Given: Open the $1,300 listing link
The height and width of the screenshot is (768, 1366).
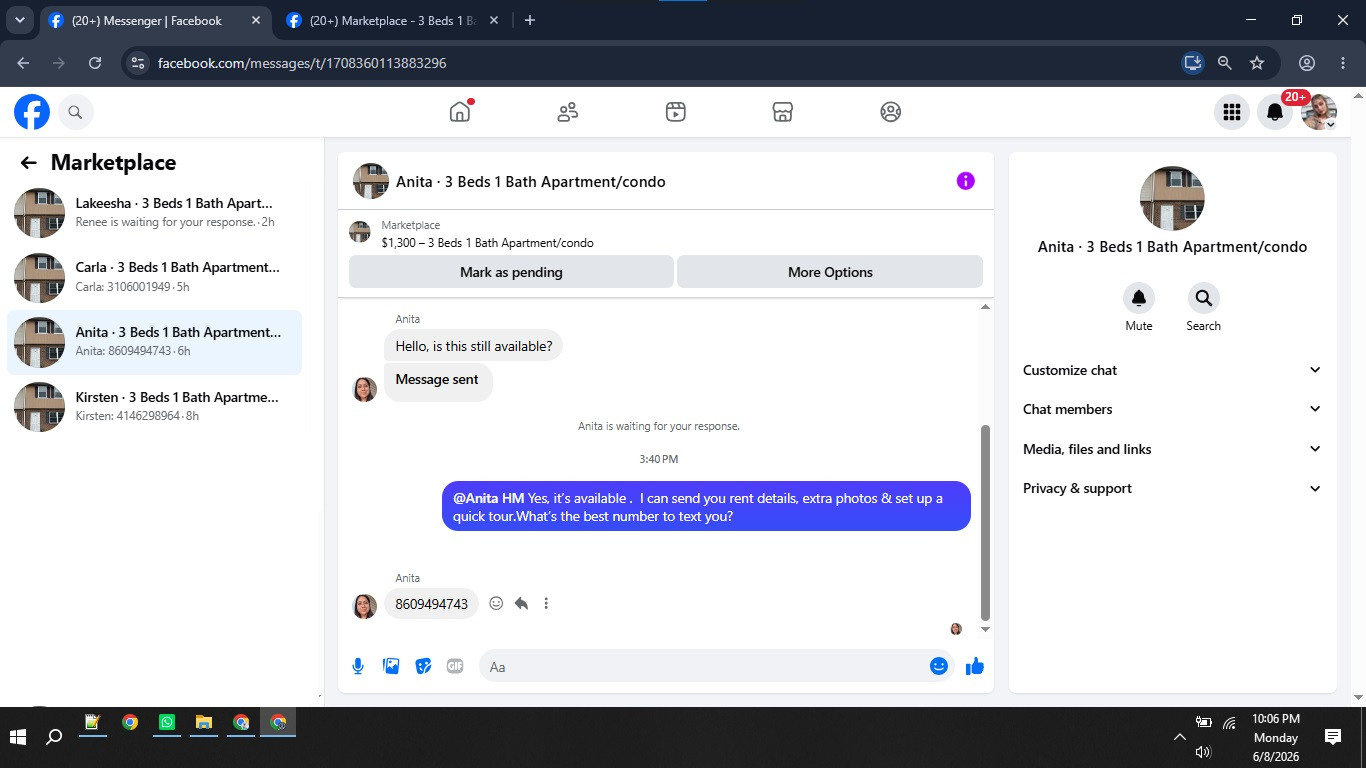Looking at the screenshot, I should pos(487,243).
